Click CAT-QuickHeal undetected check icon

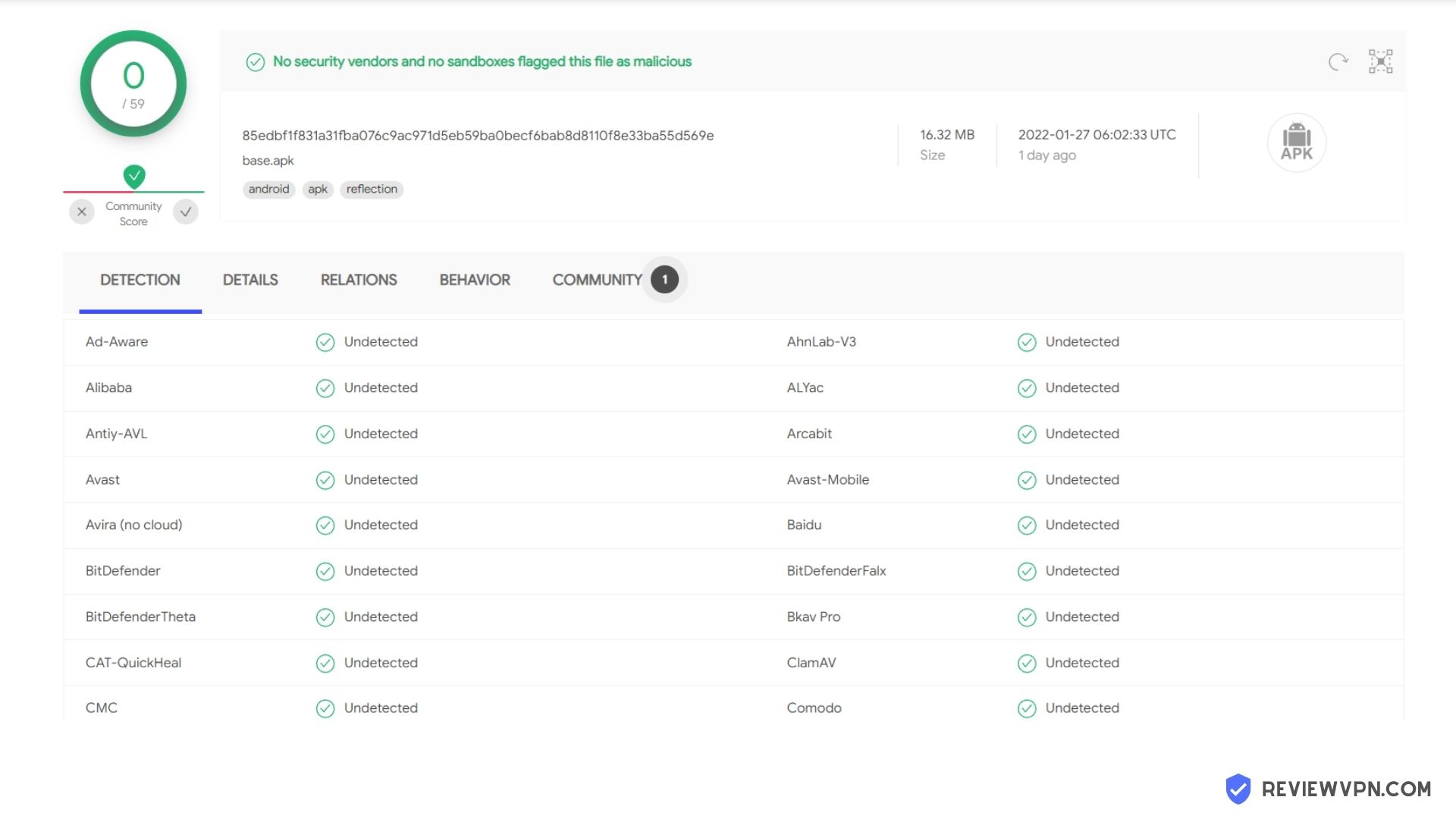coord(325,664)
